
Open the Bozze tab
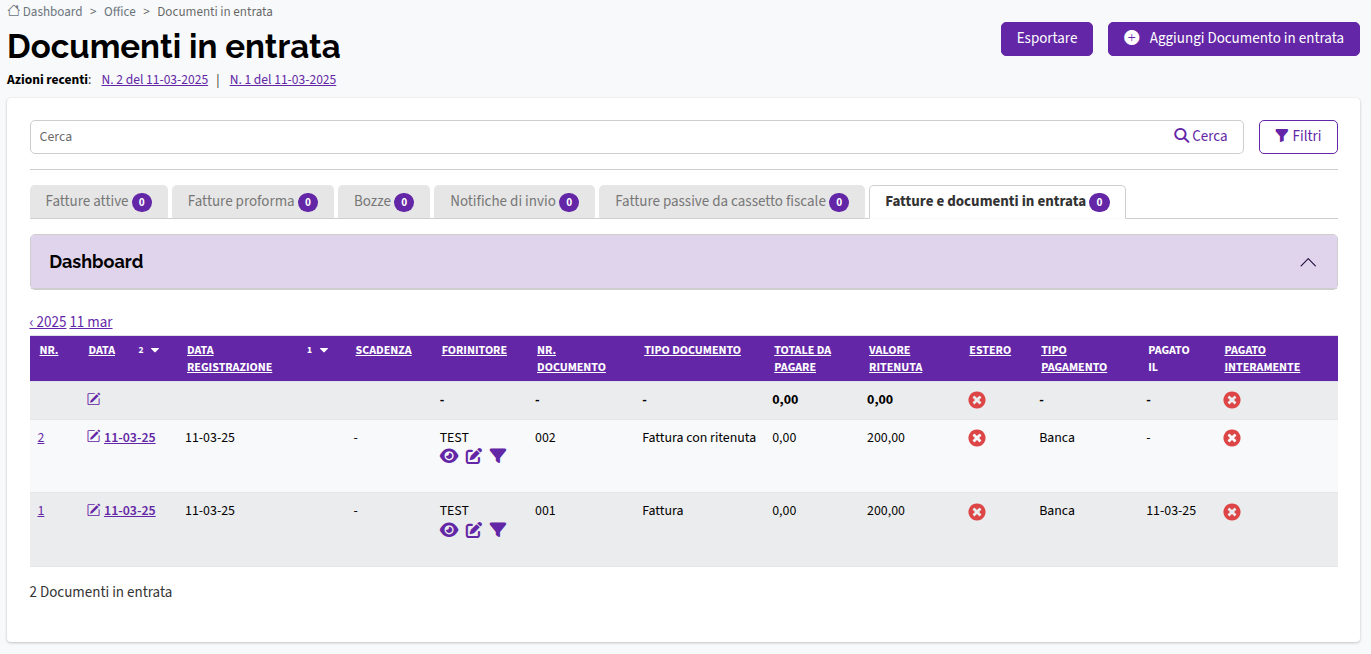pos(384,201)
